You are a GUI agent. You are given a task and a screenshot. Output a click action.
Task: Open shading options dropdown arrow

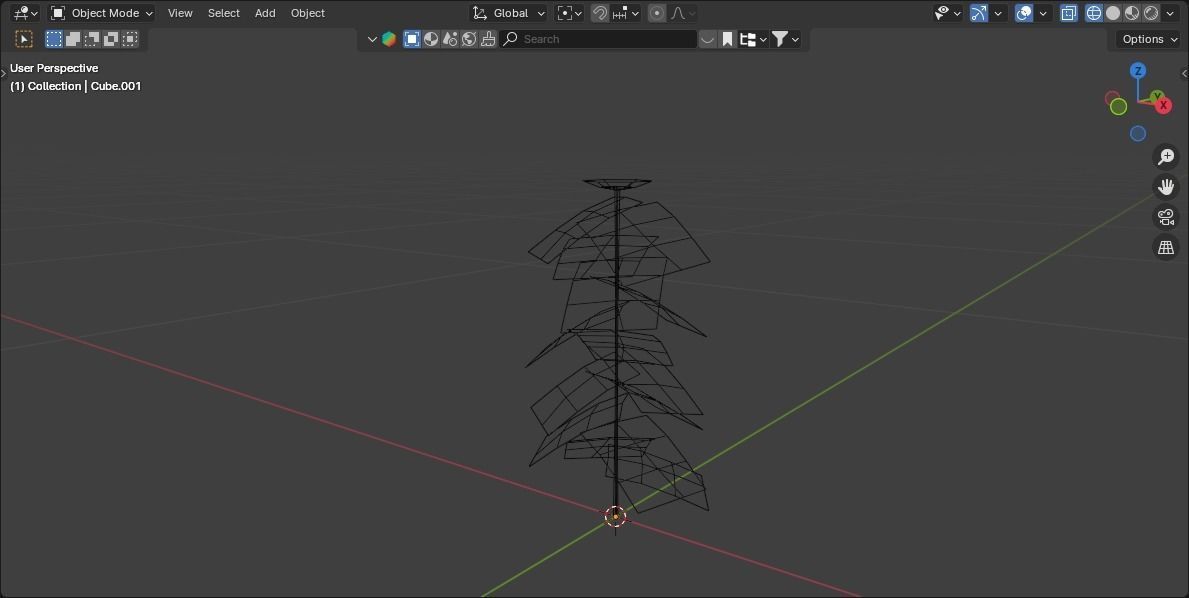pos(1169,13)
